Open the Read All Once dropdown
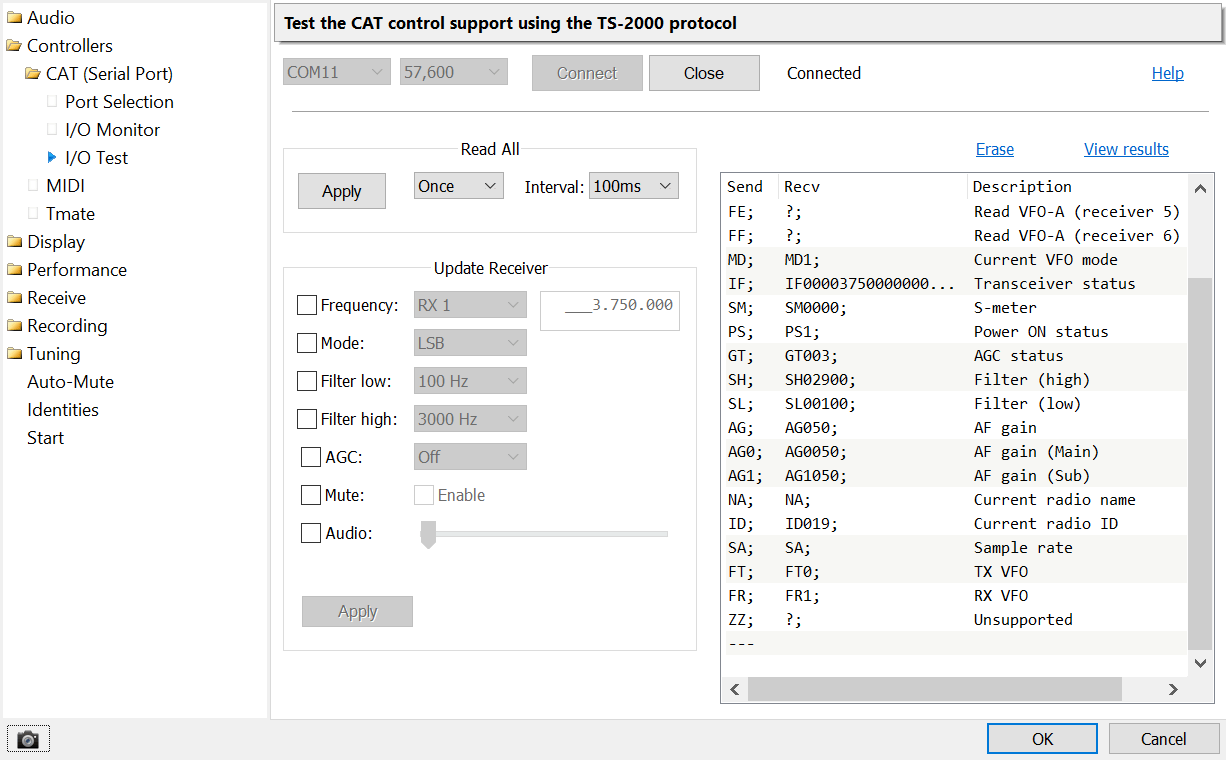Viewport: 1226px width, 760px height. tap(458, 186)
